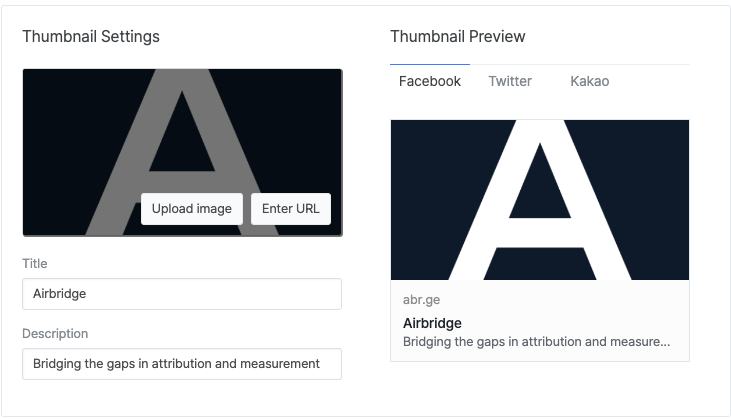This screenshot has width=731, height=419.
Task: Click the truncated description in preview card
Action: click(536, 342)
